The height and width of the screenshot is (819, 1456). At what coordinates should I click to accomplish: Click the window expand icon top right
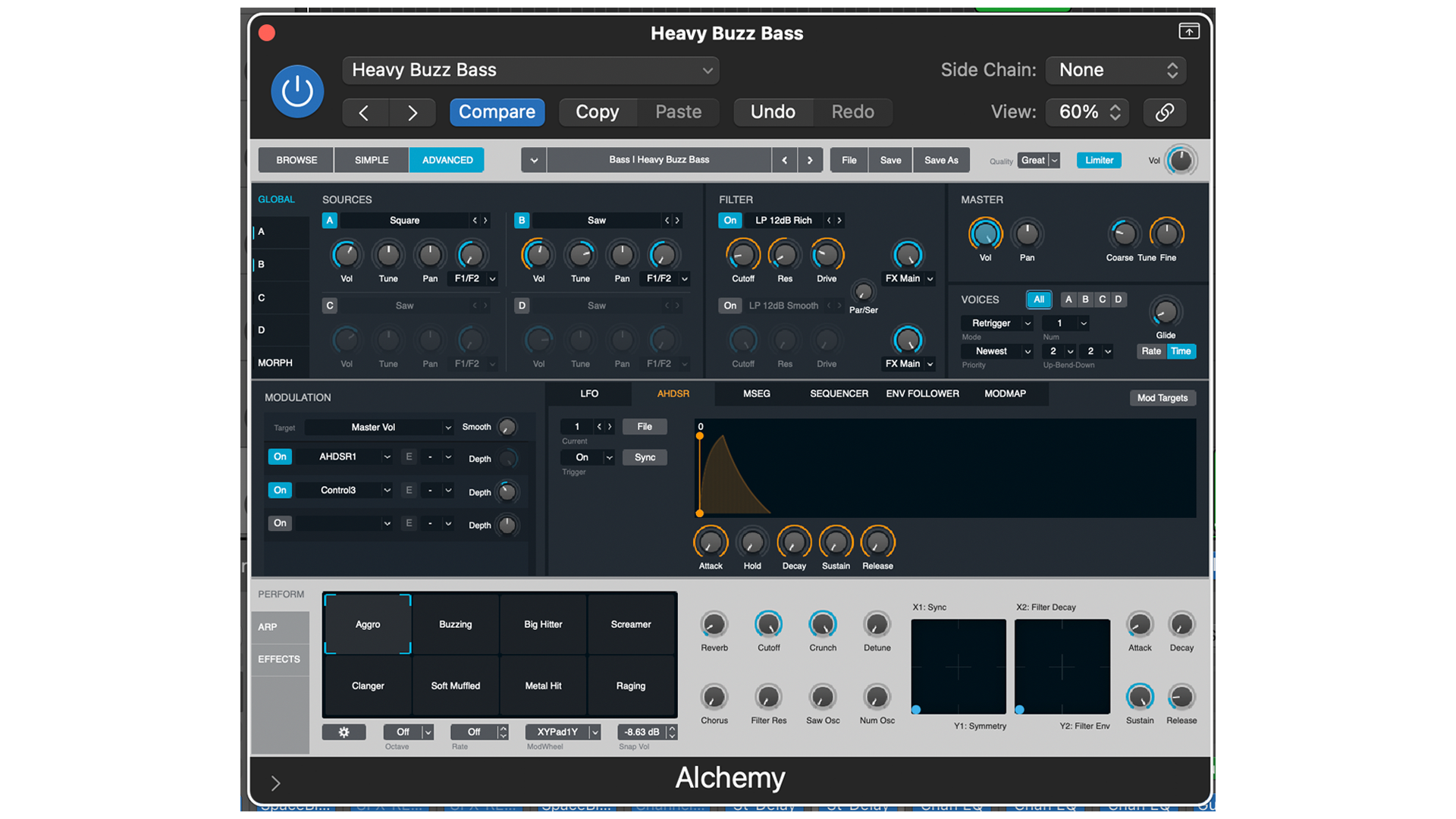[1188, 31]
